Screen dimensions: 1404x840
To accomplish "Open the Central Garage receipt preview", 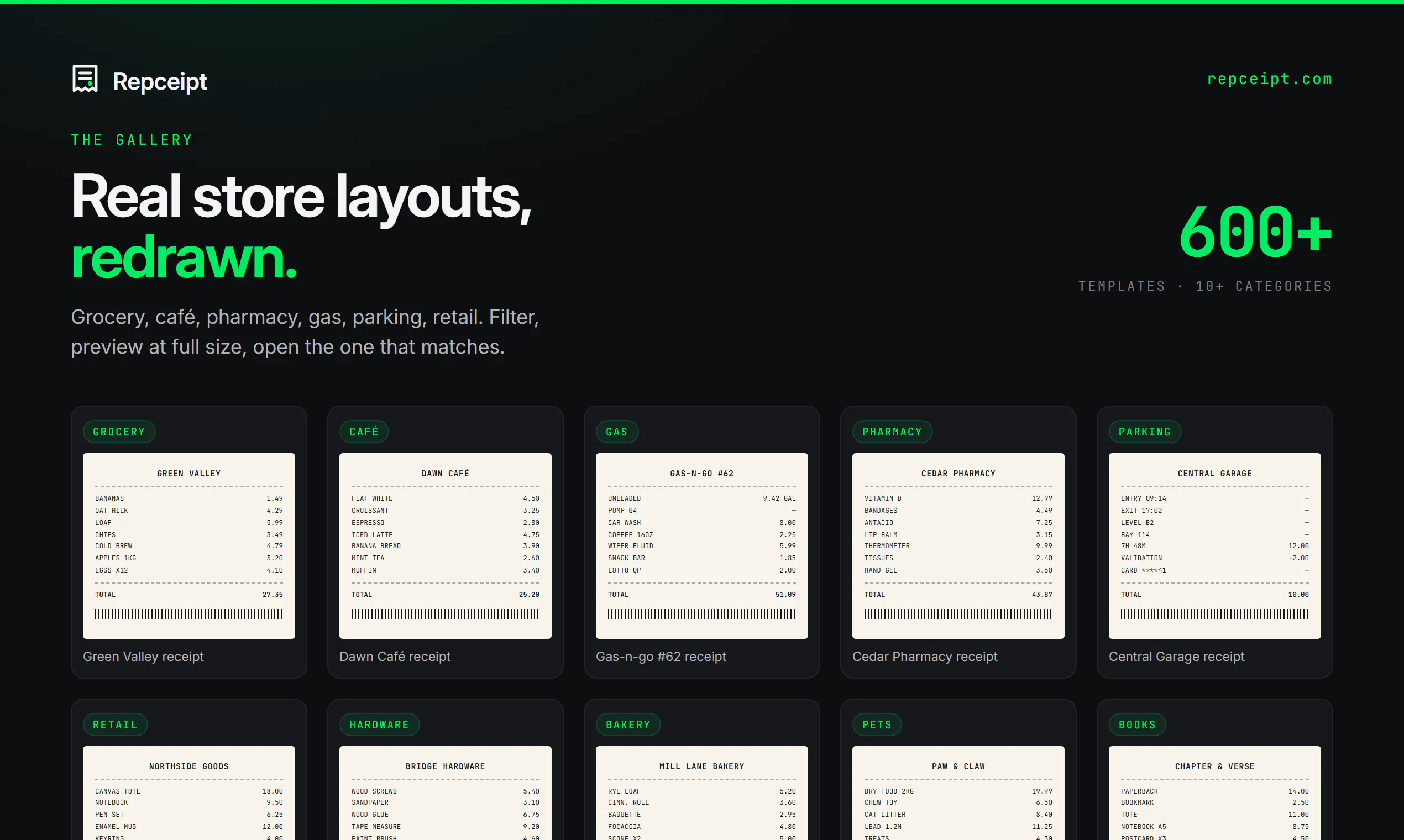I will (x=1215, y=545).
